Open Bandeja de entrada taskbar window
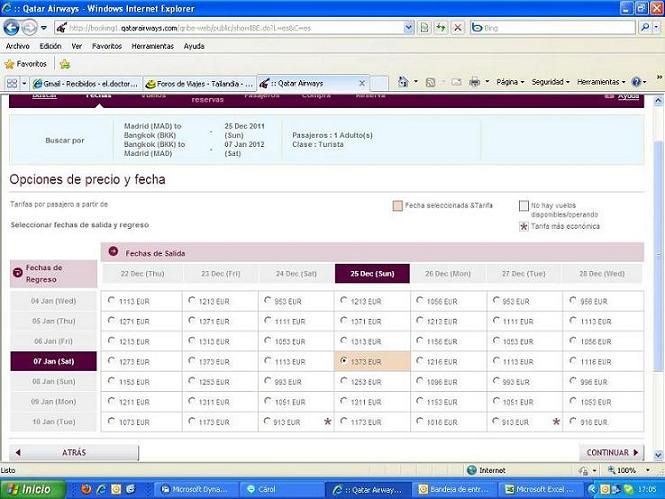The width and height of the screenshot is (665, 499). [x=454, y=489]
